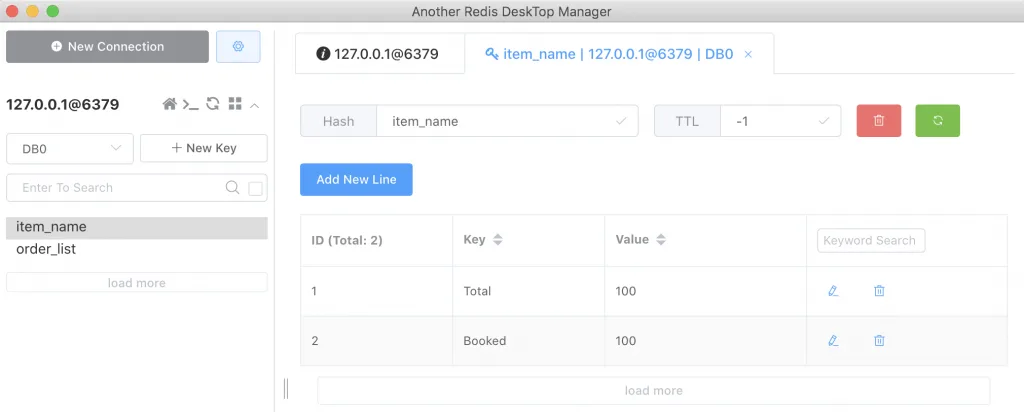Click the search magnifier icon in the sidebar

[x=232, y=187]
